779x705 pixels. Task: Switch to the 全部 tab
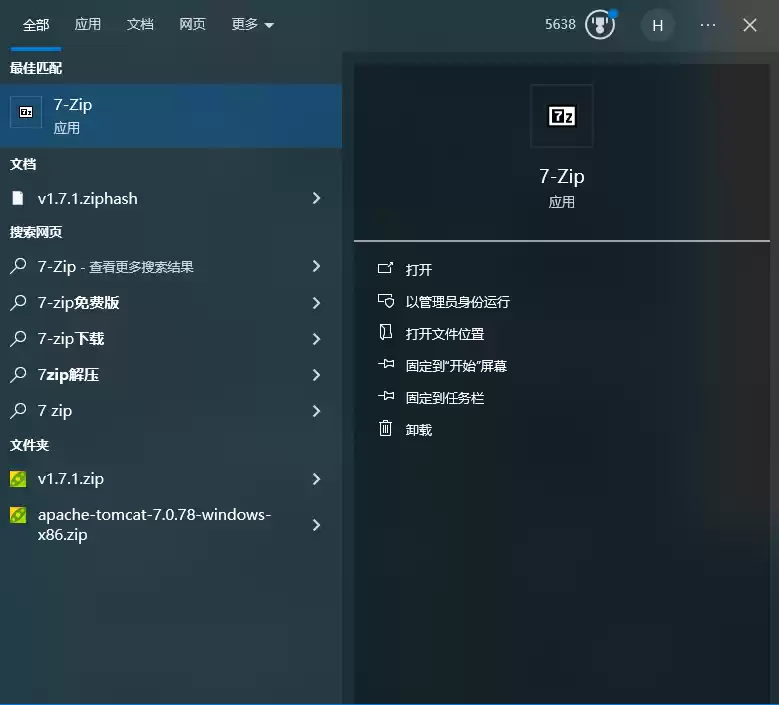36,24
